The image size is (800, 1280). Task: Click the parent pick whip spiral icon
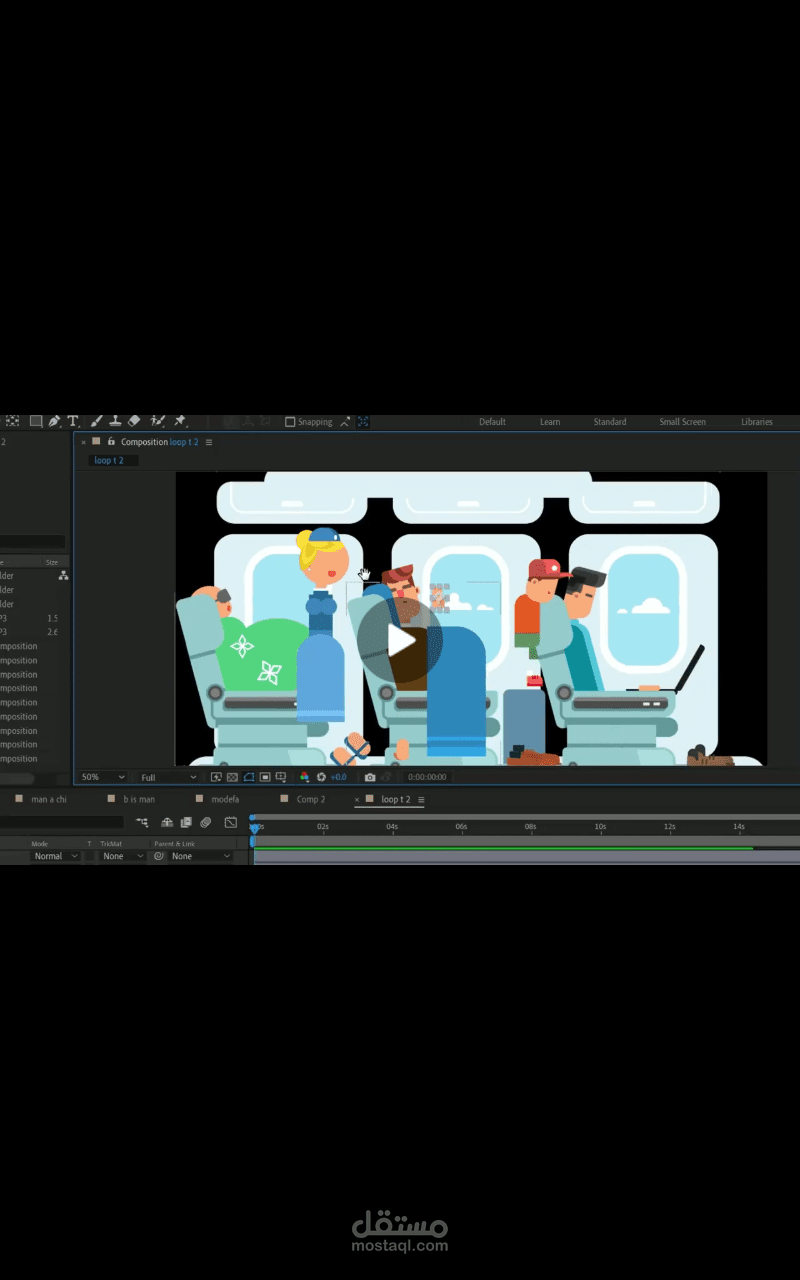[x=158, y=856]
